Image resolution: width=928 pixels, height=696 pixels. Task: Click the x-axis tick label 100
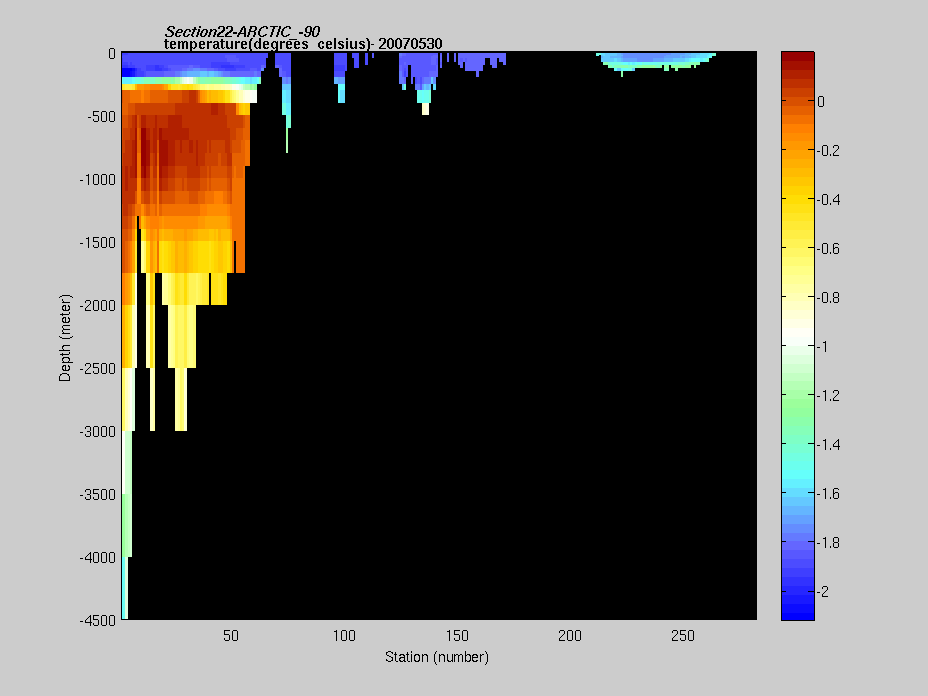344,636
